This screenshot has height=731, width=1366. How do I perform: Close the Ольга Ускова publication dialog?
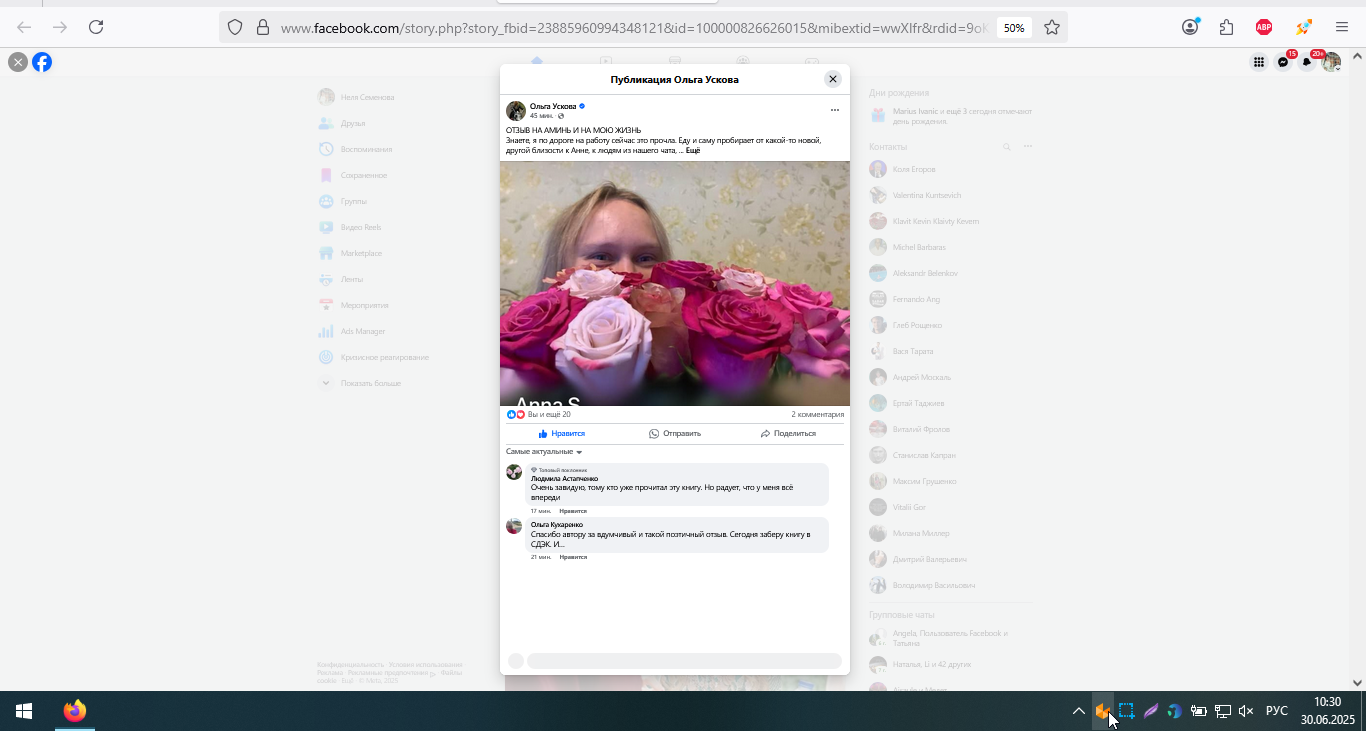(833, 79)
